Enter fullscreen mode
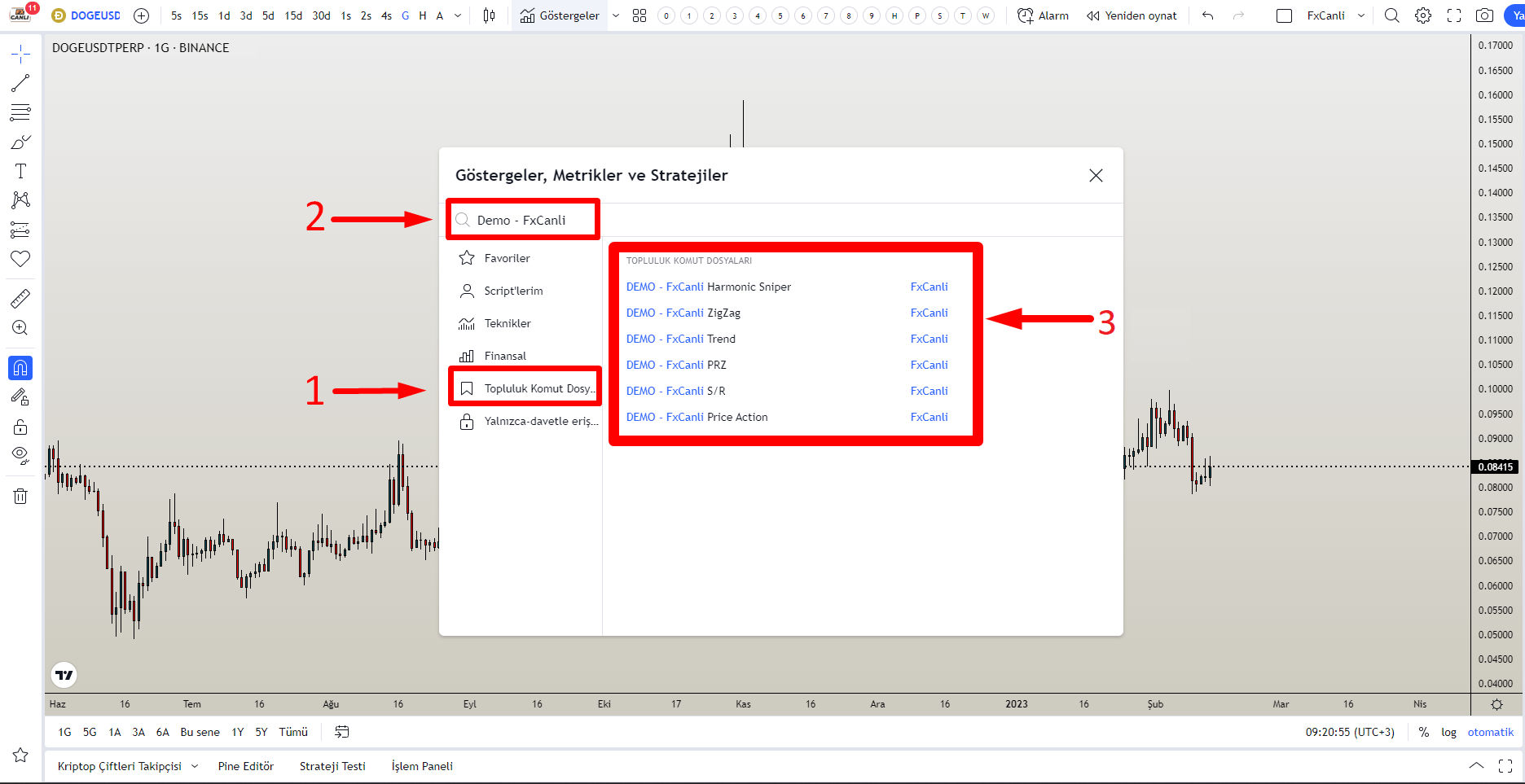 (x=1454, y=15)
